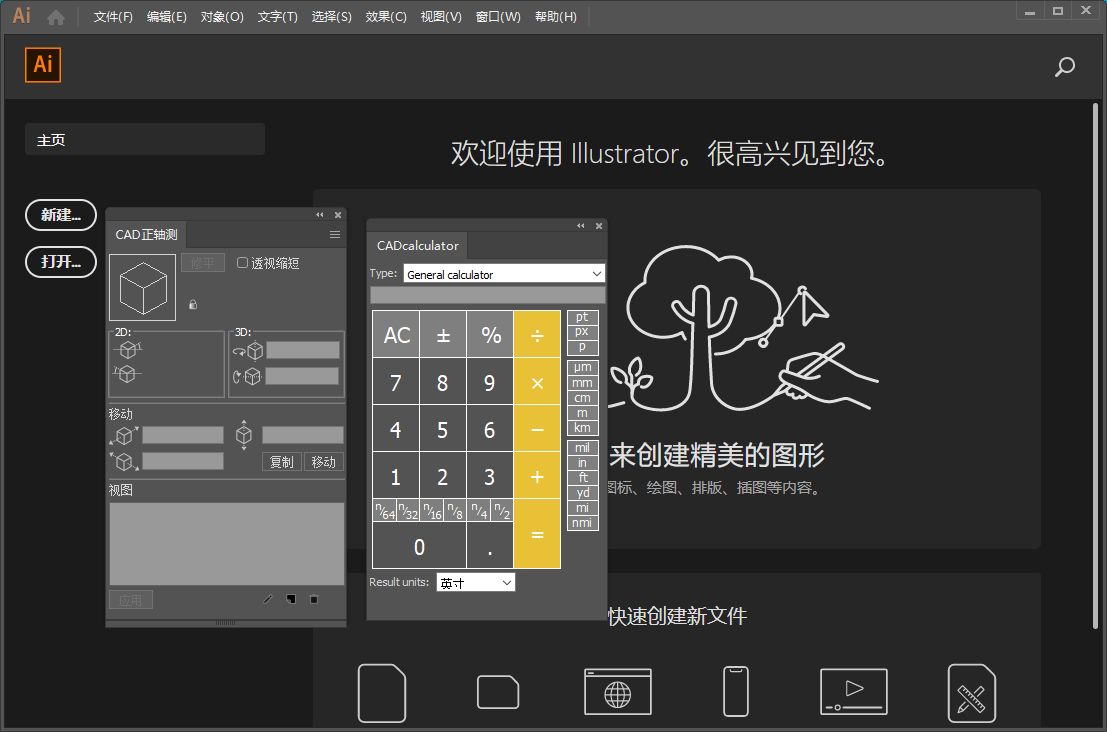
Task: Open the CAD正轴测 panel hamburger menu
Action: 335,234
